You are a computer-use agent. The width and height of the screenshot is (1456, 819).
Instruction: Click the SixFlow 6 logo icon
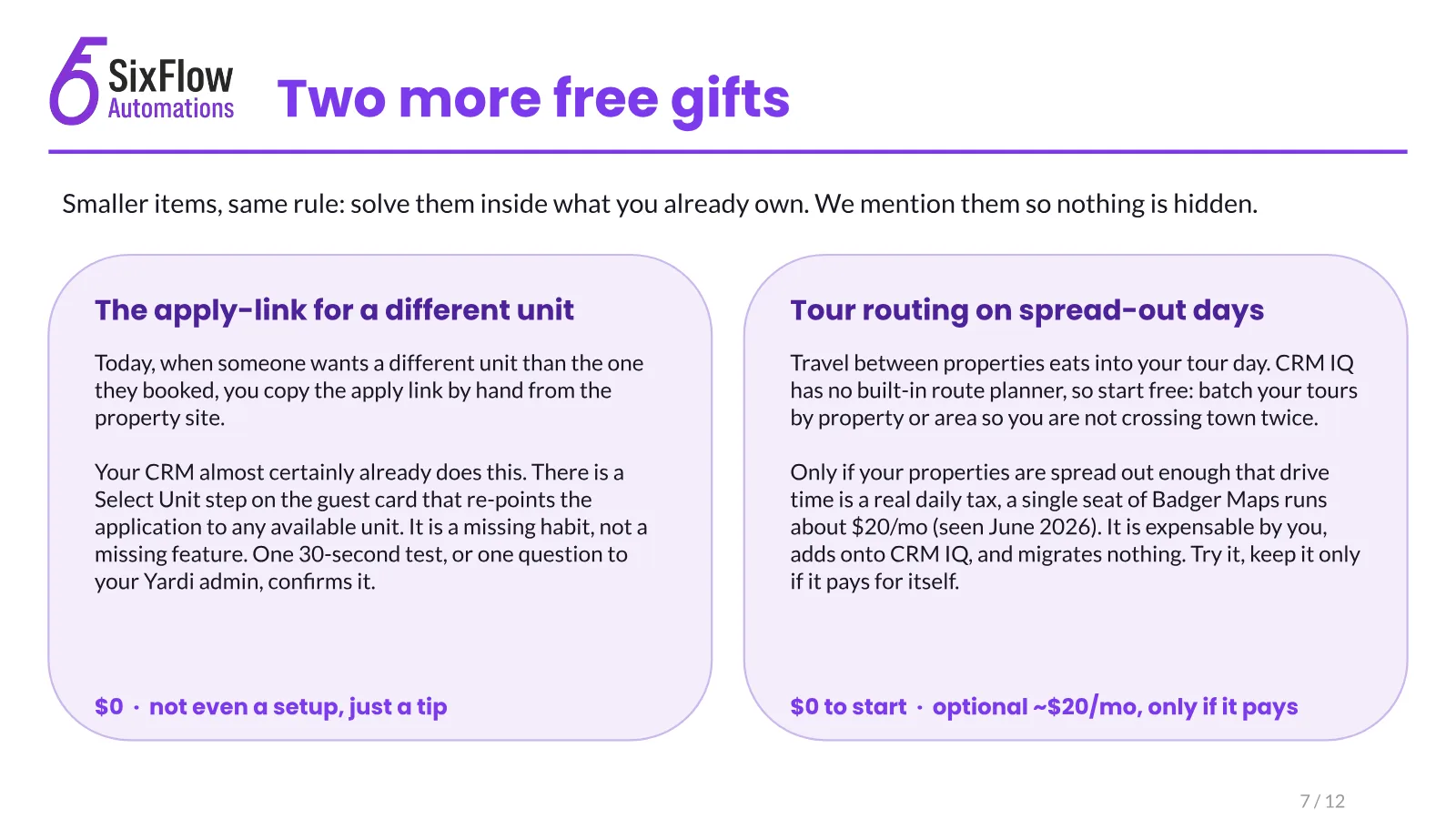pos(76,81)
